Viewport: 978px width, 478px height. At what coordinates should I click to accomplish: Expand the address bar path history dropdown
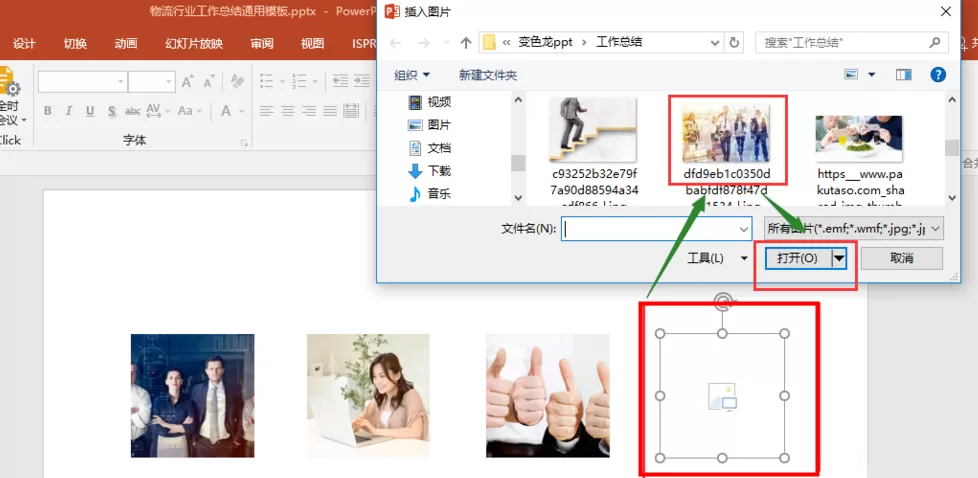pos(715,42)
